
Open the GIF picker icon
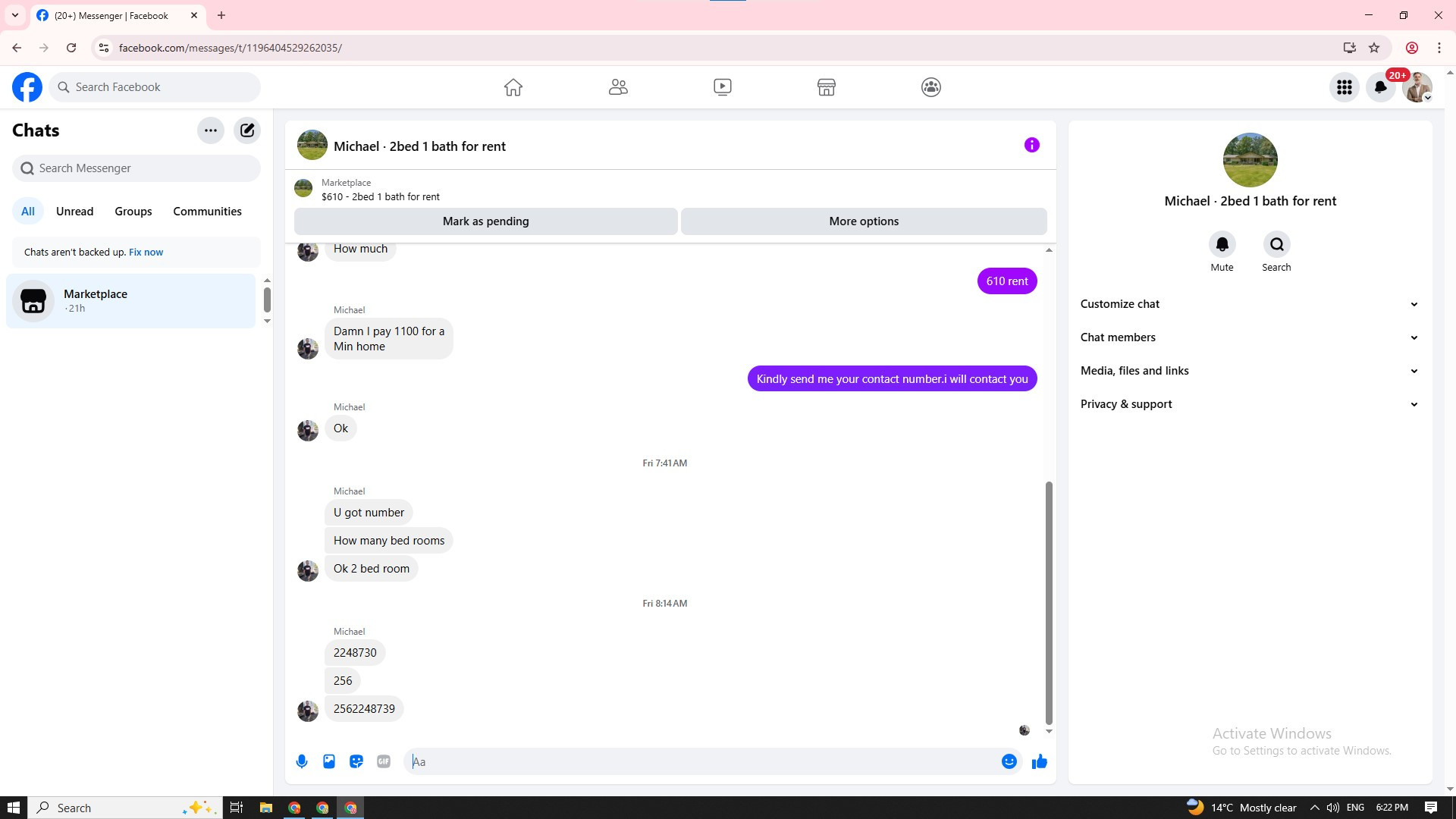(x=384, y=761)
